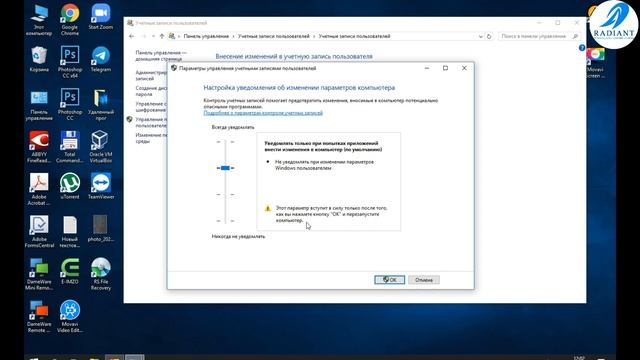
Task: Launch Google Chrome from the desktop
Action: coord(70,20)
